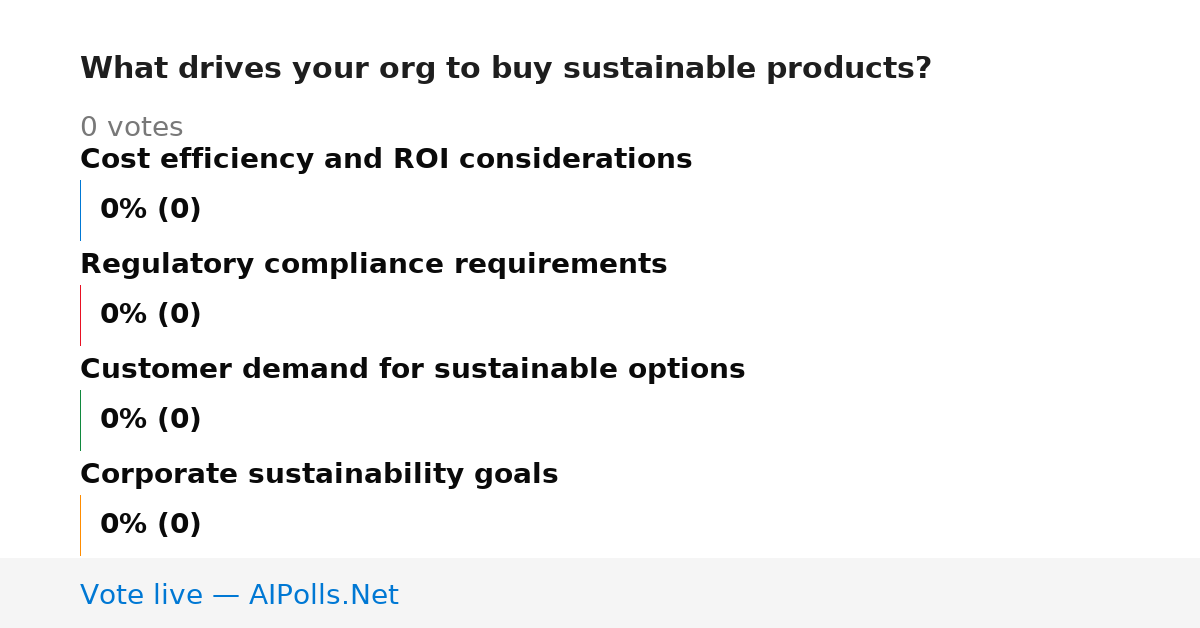This screenshot has height=628, width=1200.
Task: Click 0% (0) result under Customer demand
Action: pos(151,420)
